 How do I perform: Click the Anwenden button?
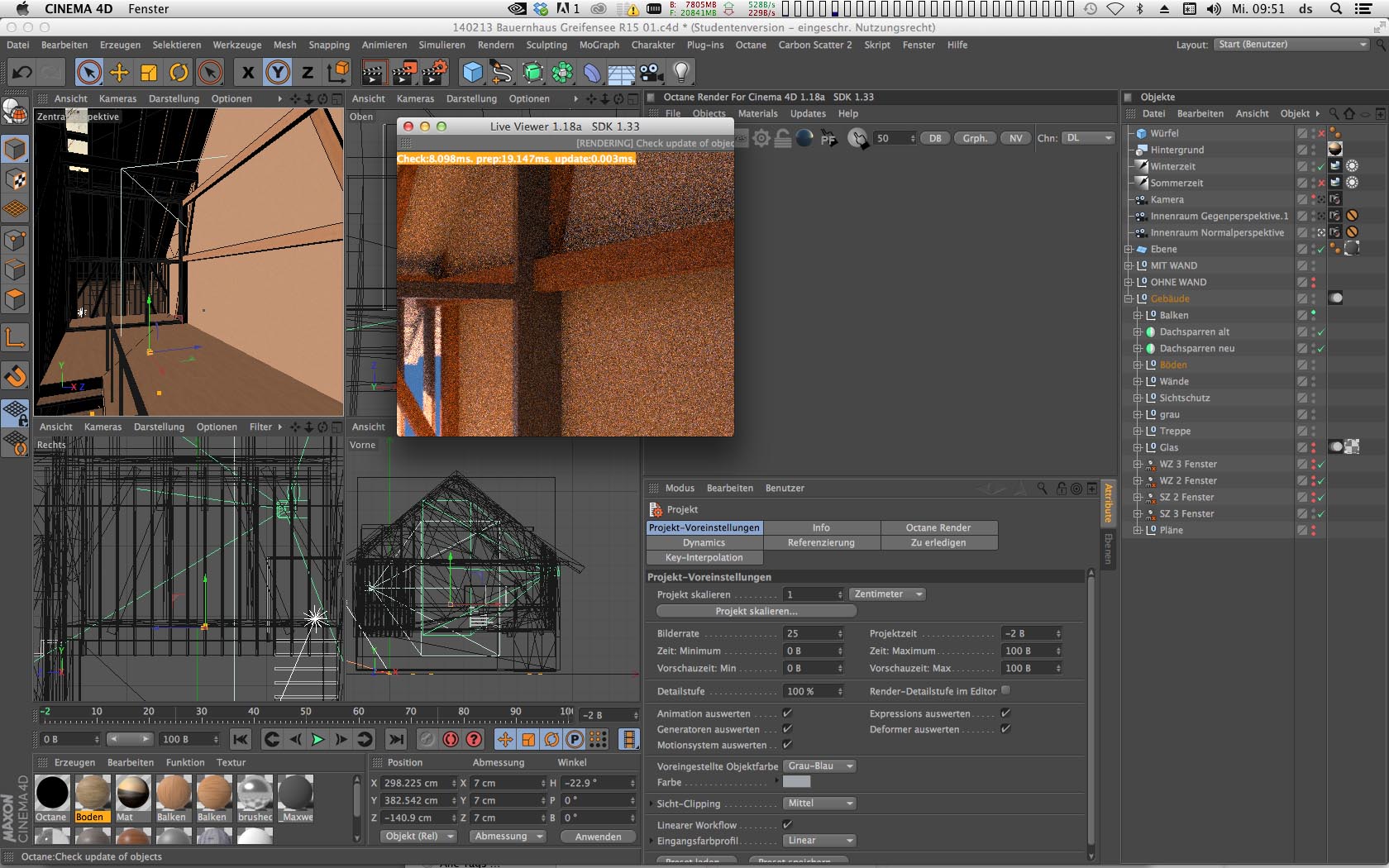point(598,837)
